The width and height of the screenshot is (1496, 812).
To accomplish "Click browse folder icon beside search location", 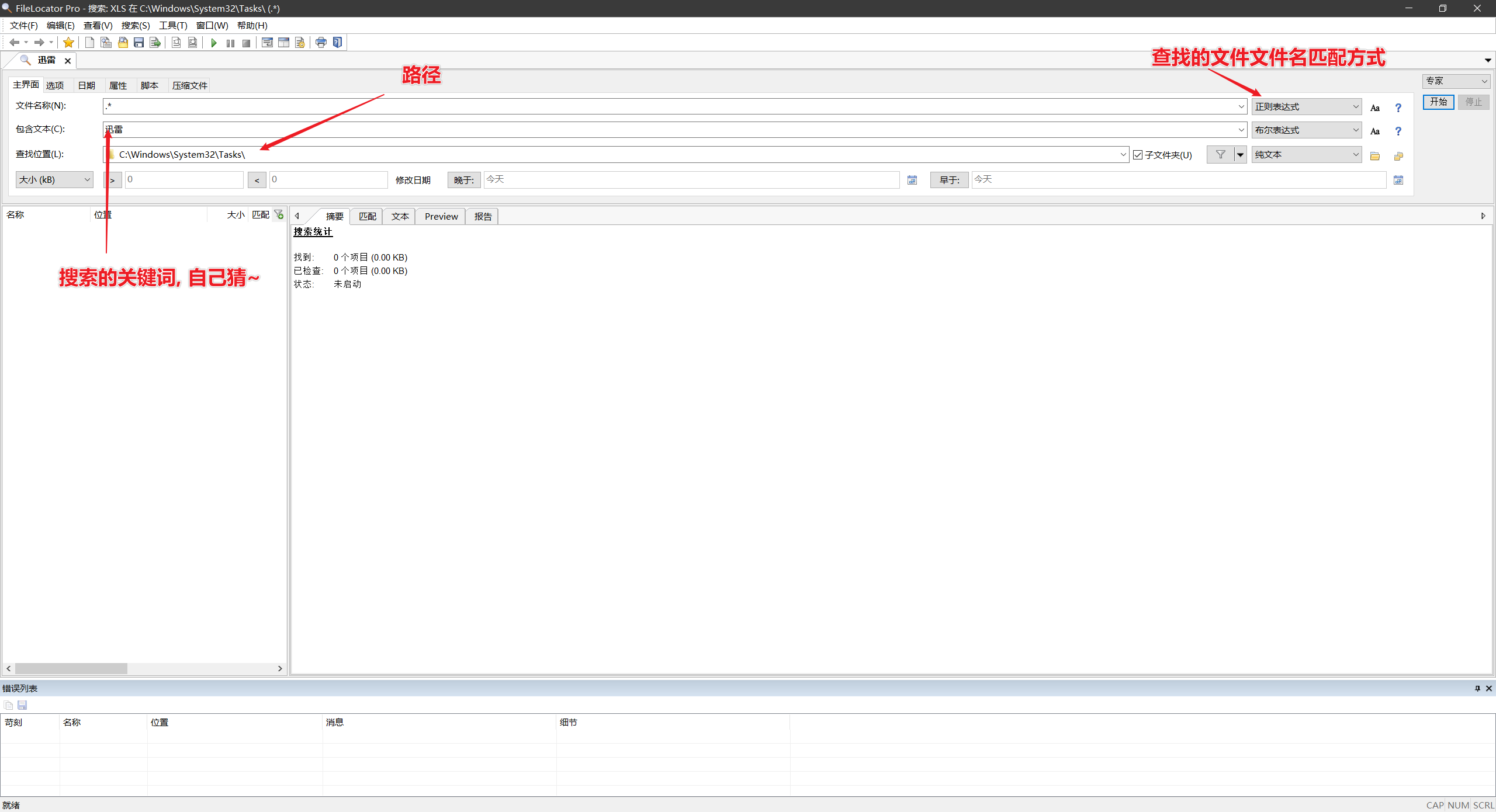I will (x=1375, y=155).
